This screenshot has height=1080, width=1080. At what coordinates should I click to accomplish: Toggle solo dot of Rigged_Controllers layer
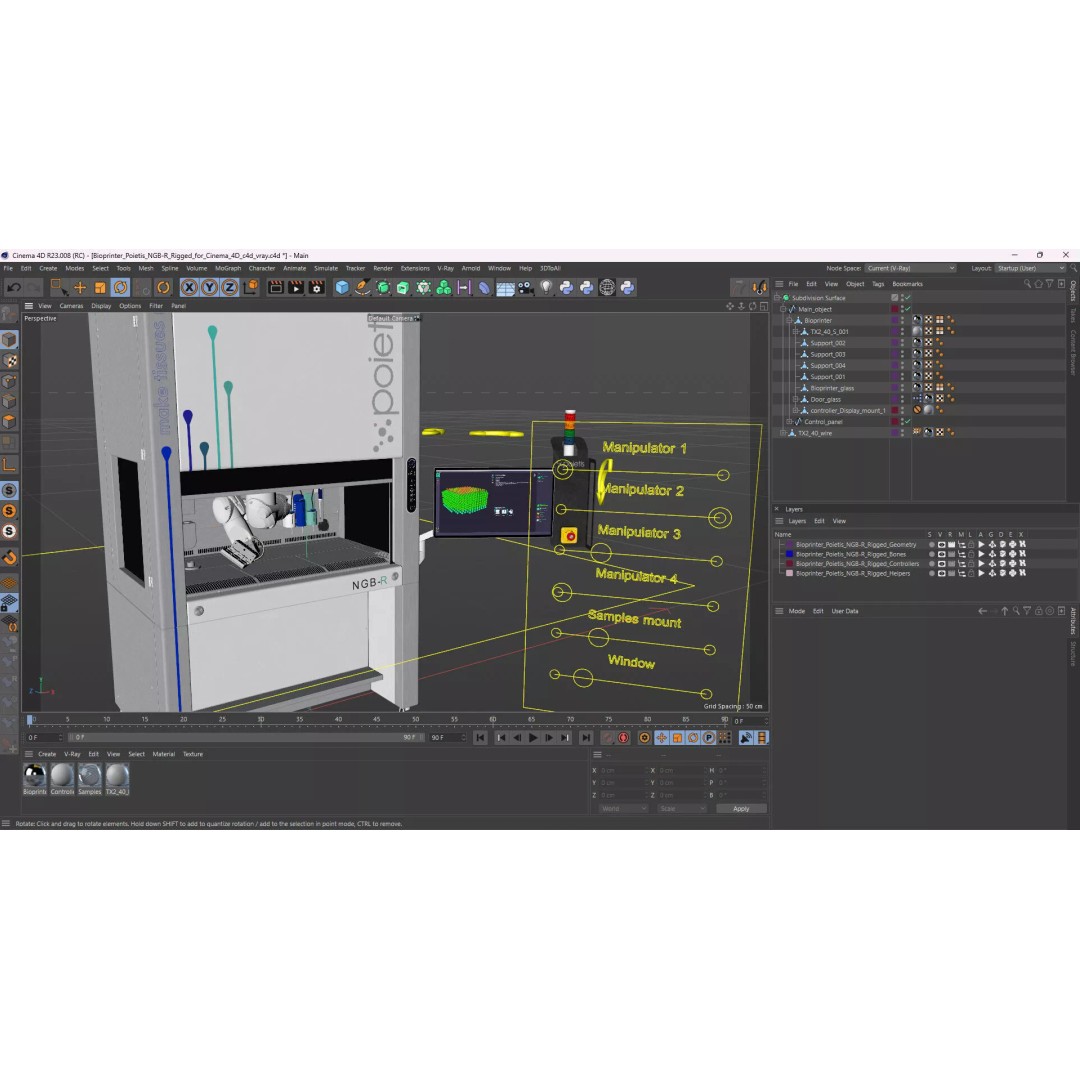931,564
